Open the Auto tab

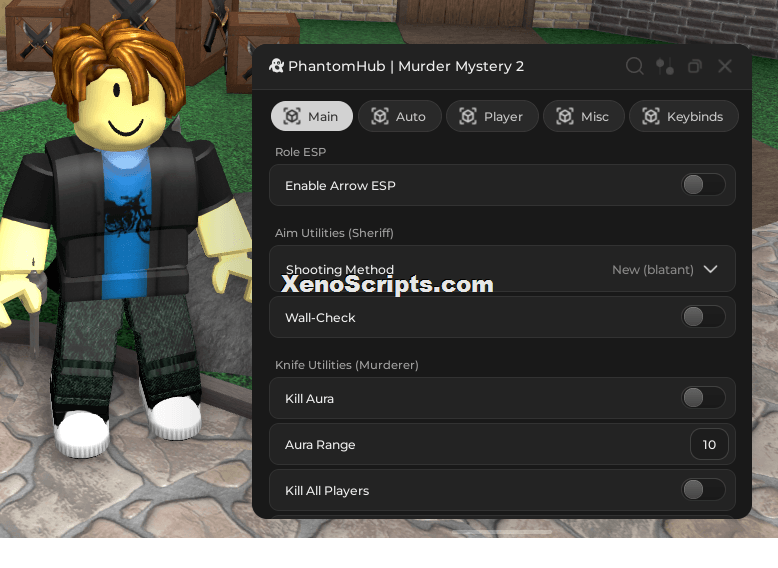tap(399, 117)
